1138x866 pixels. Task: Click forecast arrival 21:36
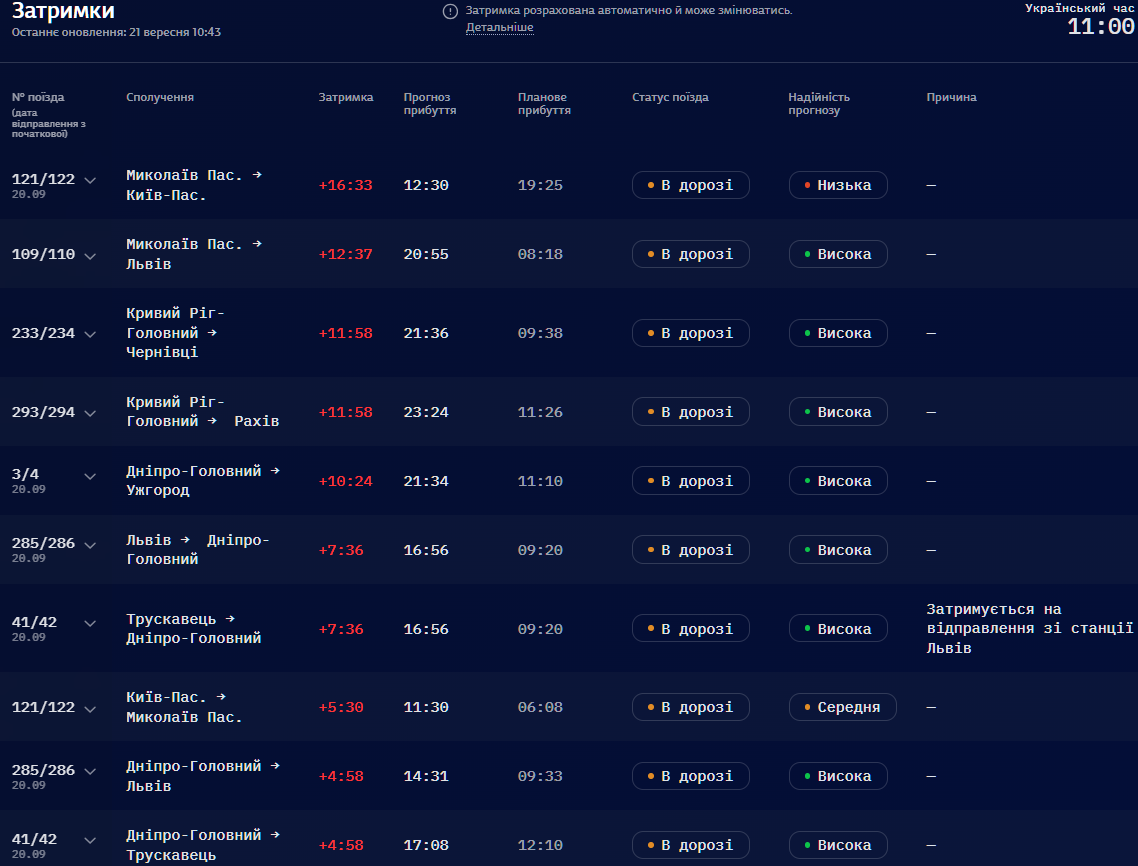pos(426,333)
